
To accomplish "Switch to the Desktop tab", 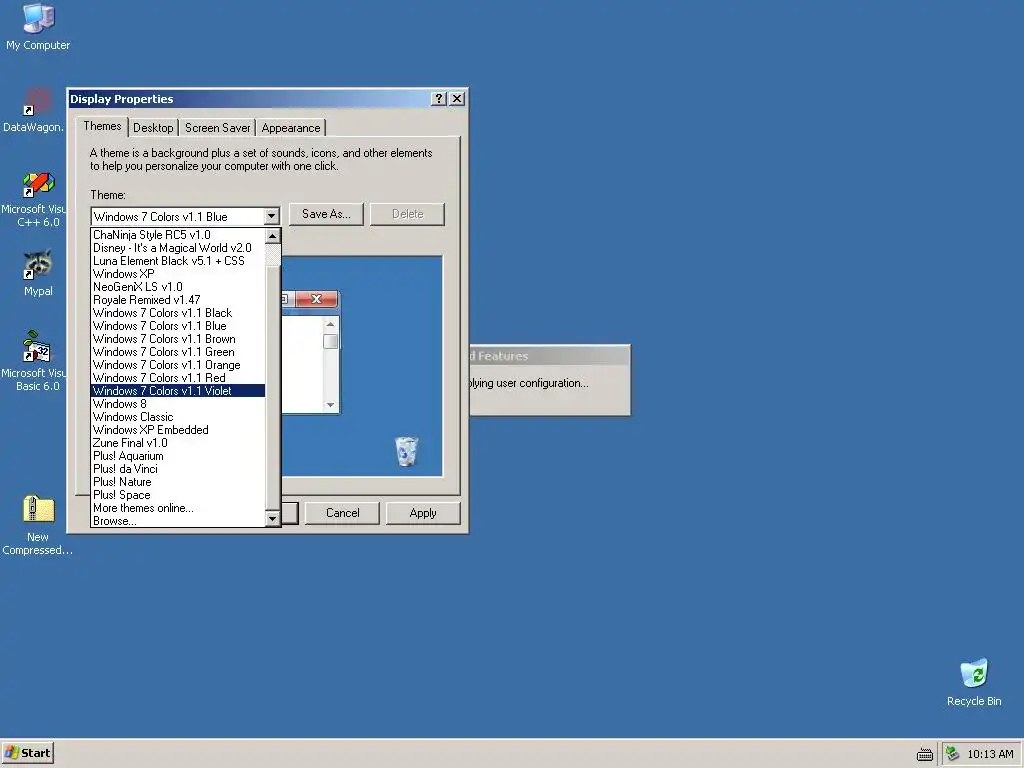I will pyautogui.click(x=153, y=128).
